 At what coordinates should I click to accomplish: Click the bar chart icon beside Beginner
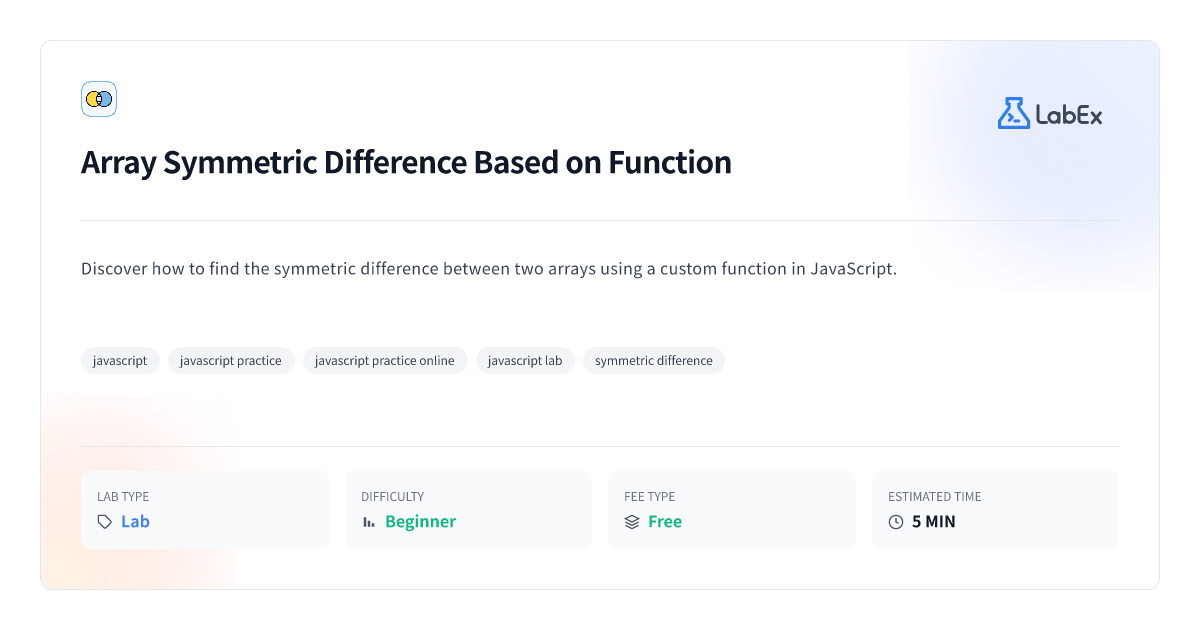tap(369, 522)
